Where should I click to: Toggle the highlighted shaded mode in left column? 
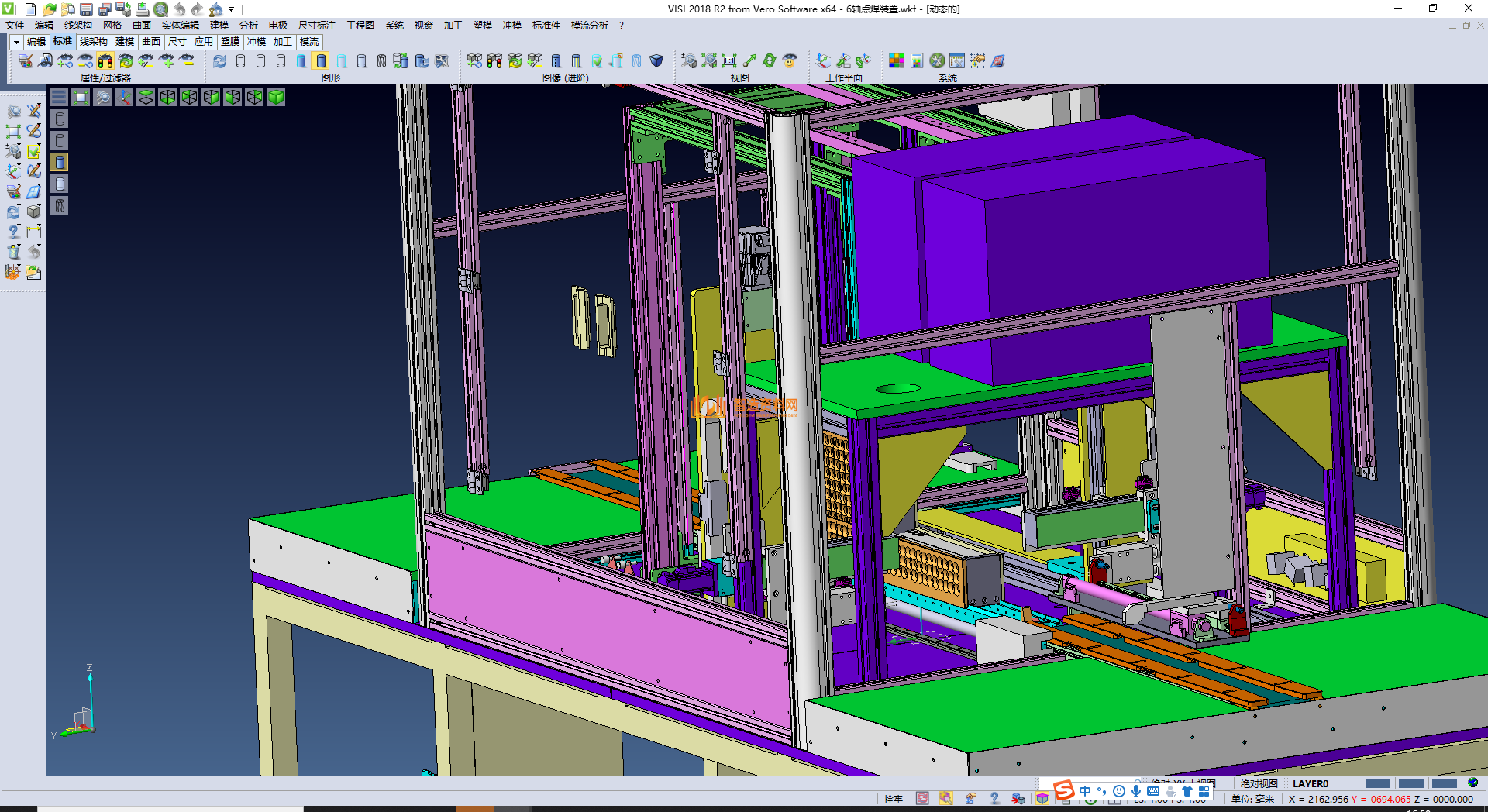(60, 162)
